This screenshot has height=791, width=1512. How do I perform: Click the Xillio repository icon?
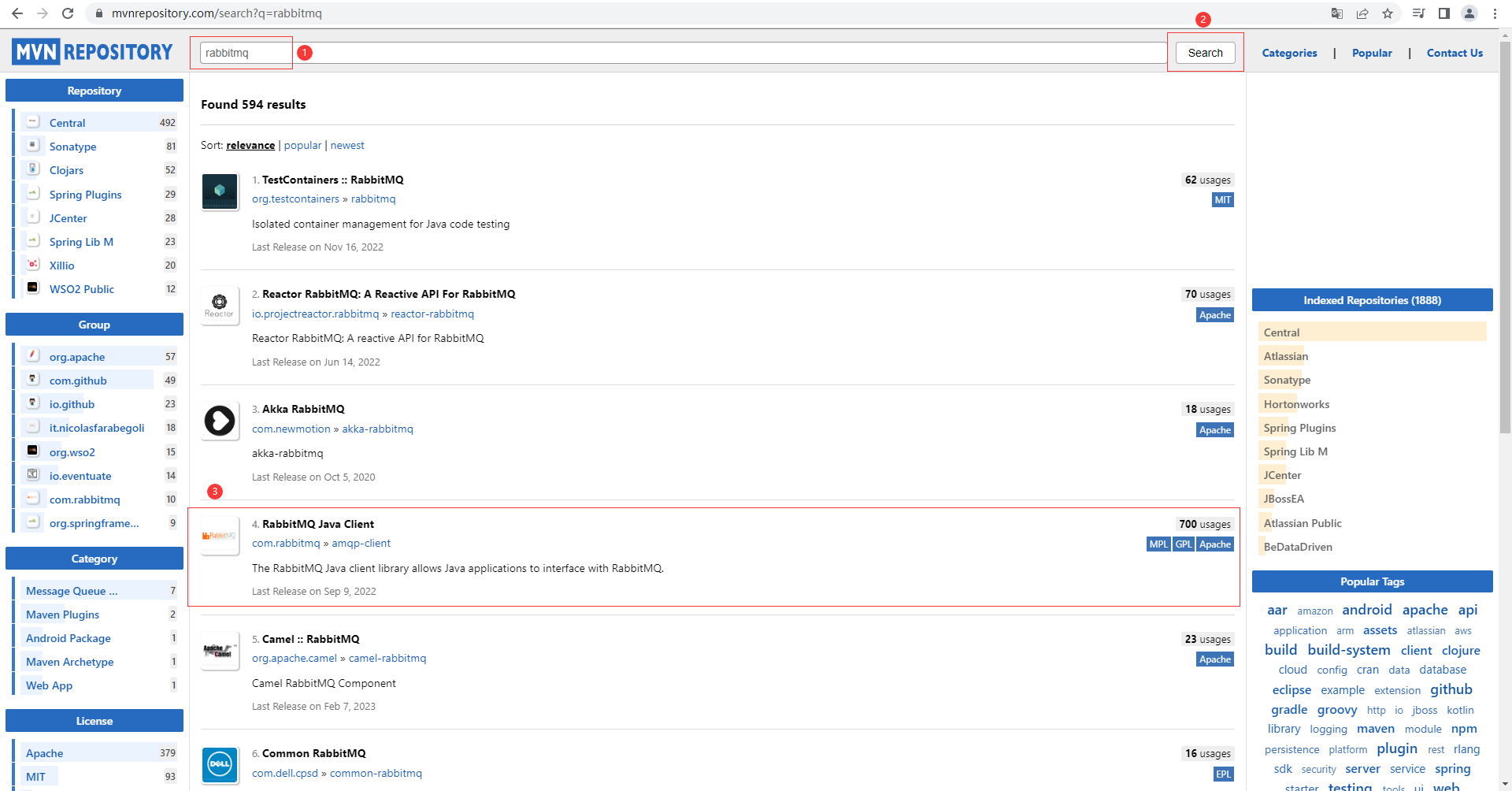coord(33,264)
